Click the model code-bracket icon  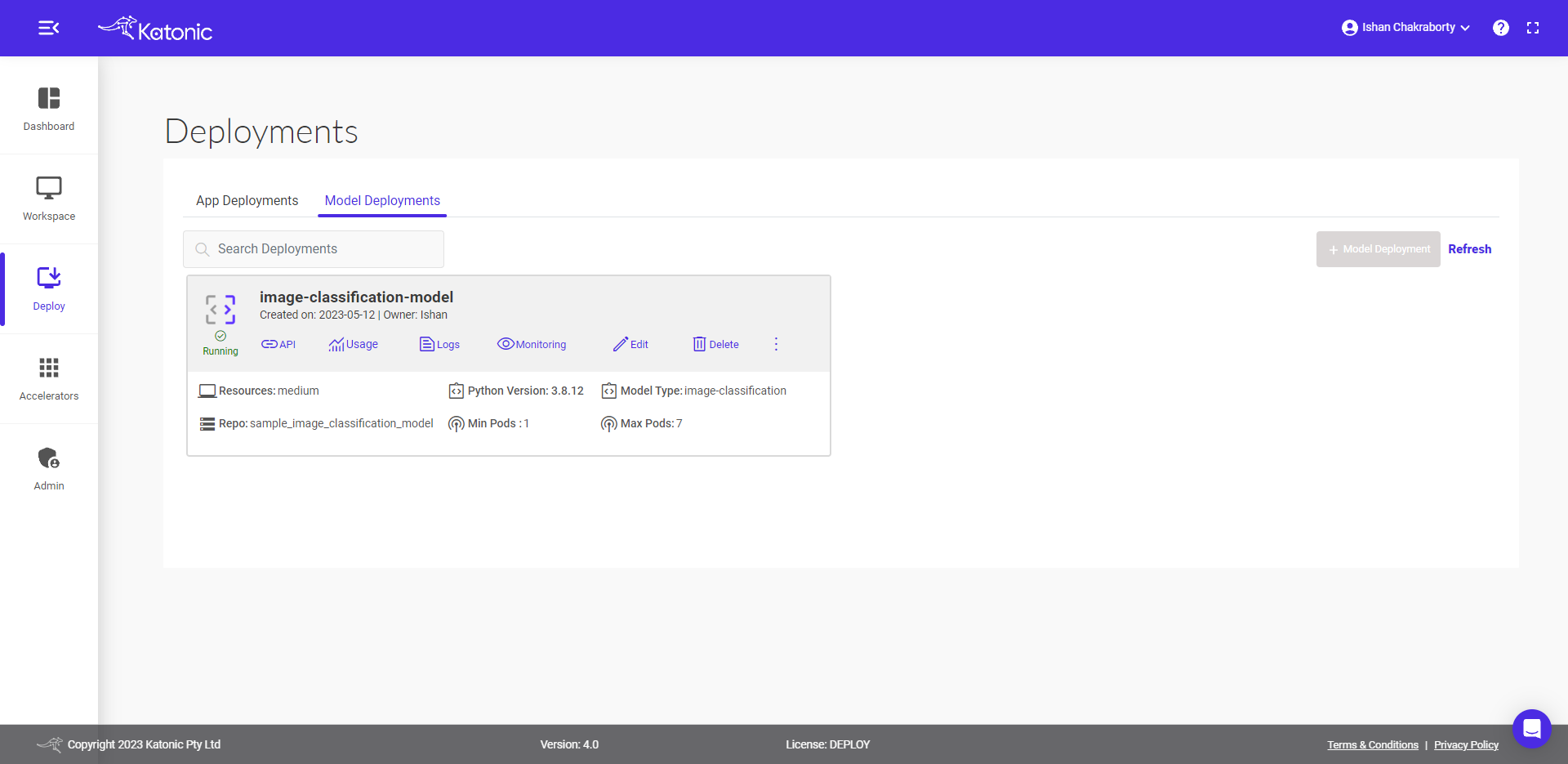pyautogui.click(x=220, y=310)
